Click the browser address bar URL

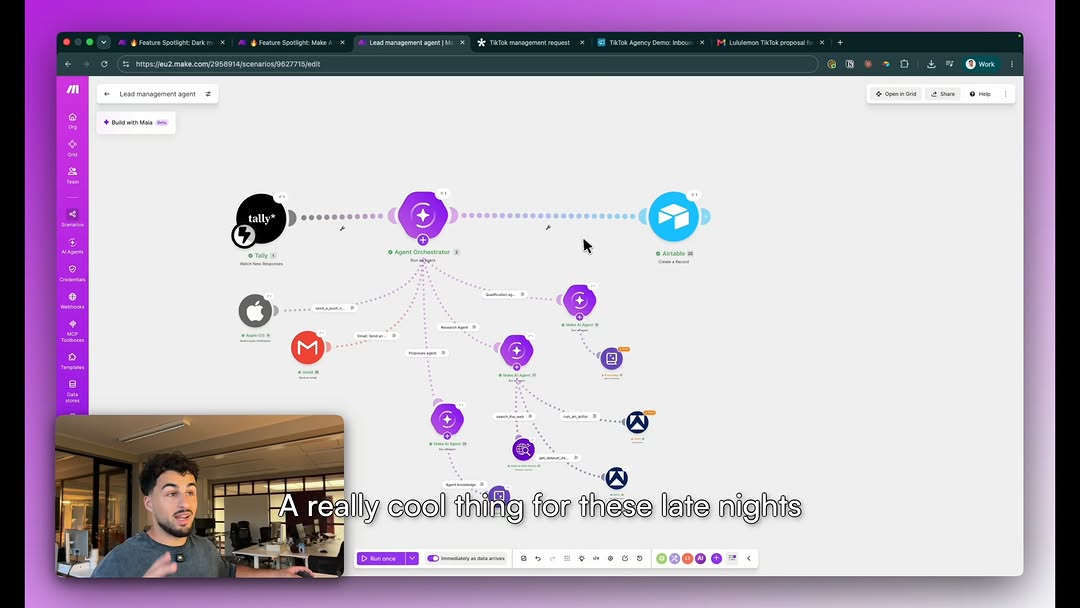(x=228, y=64)
